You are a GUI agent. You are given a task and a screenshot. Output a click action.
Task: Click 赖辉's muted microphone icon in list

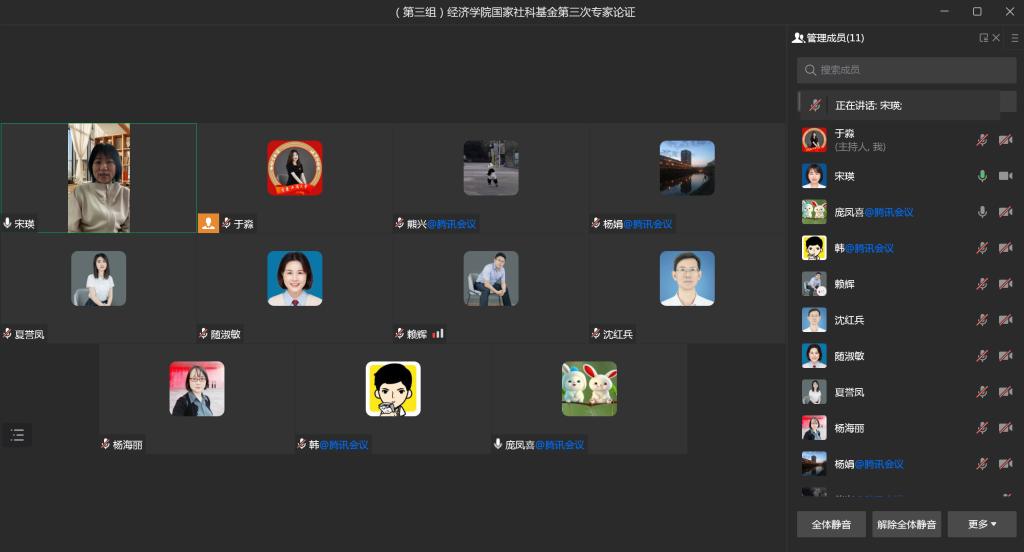point(982,284)
